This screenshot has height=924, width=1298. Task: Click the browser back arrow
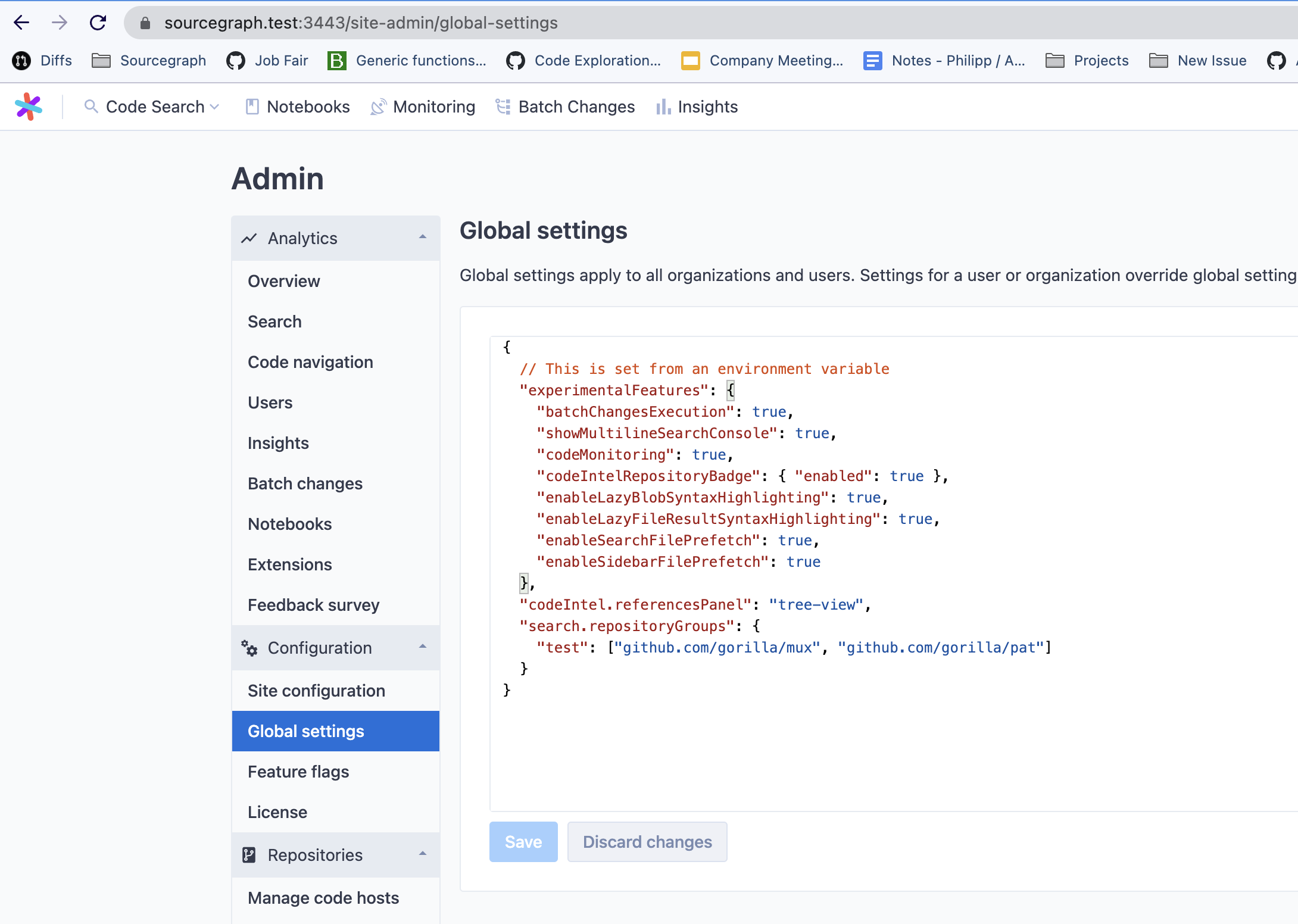tap(21, 23)
